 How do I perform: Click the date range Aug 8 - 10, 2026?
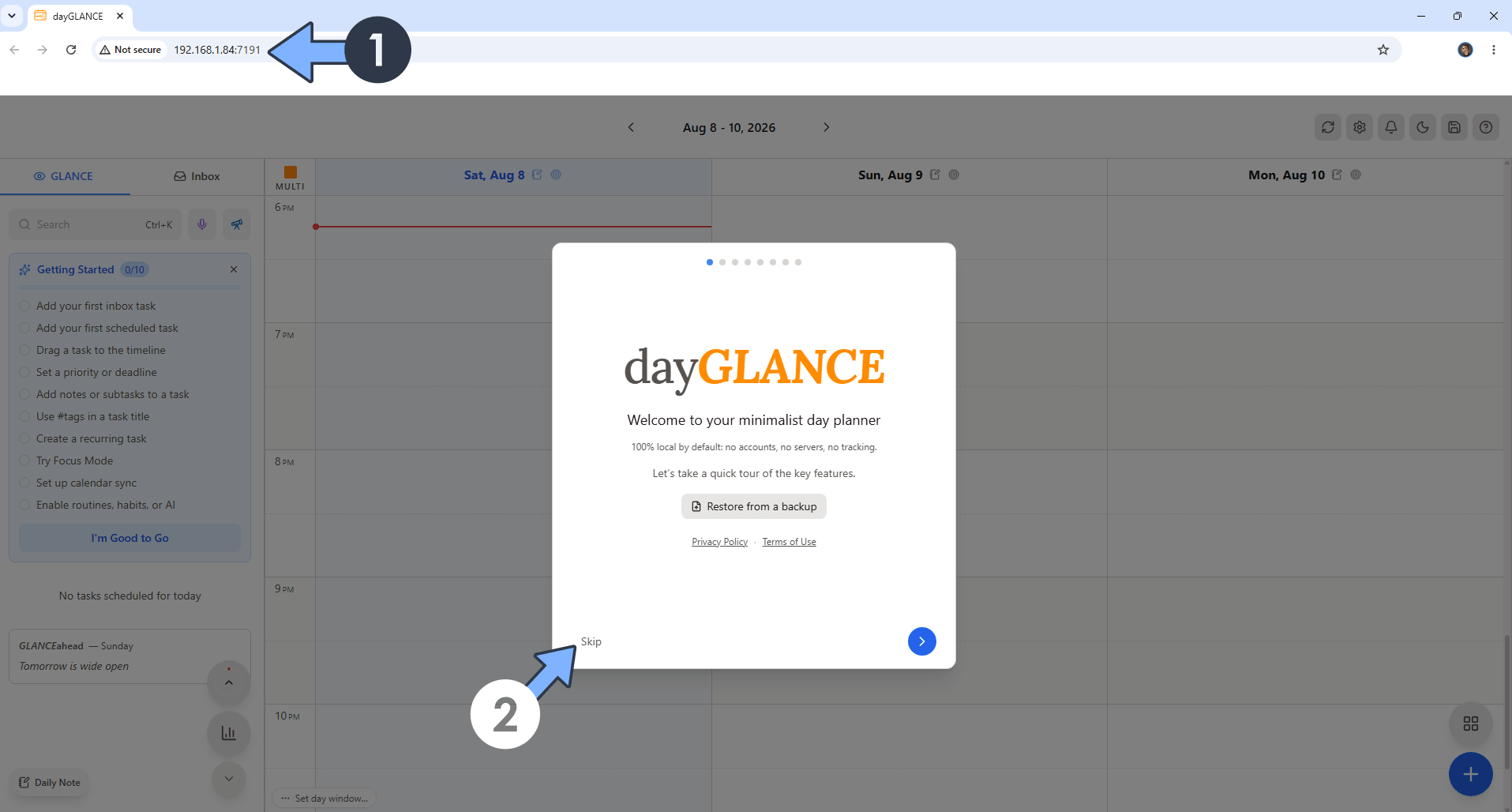click(x=729, y=127)
